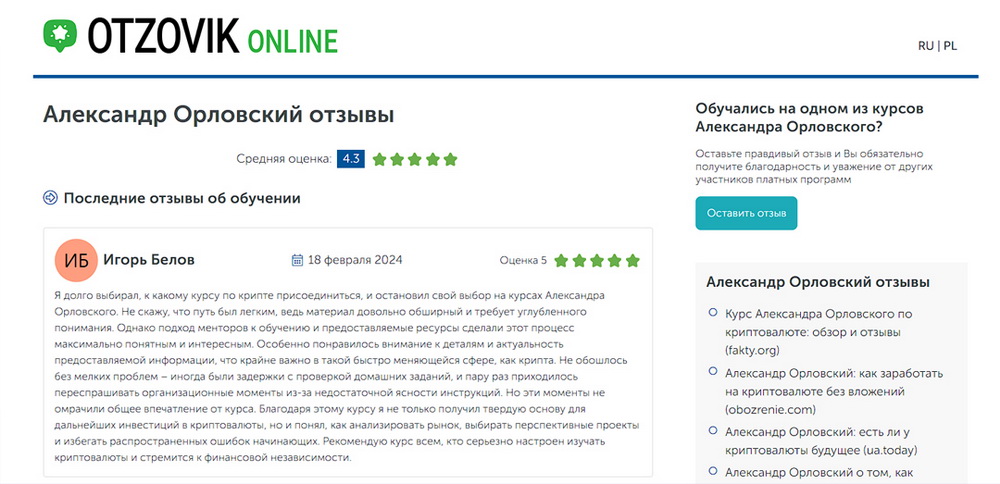Switch site language to RU
The width and height of the screenshot is (1000, 484).
pos(925,46)
